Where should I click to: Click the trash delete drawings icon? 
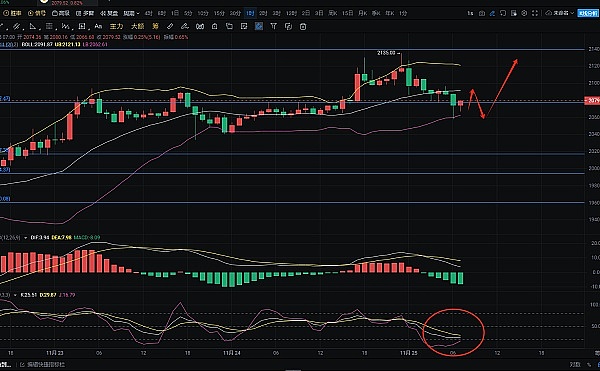303,26
